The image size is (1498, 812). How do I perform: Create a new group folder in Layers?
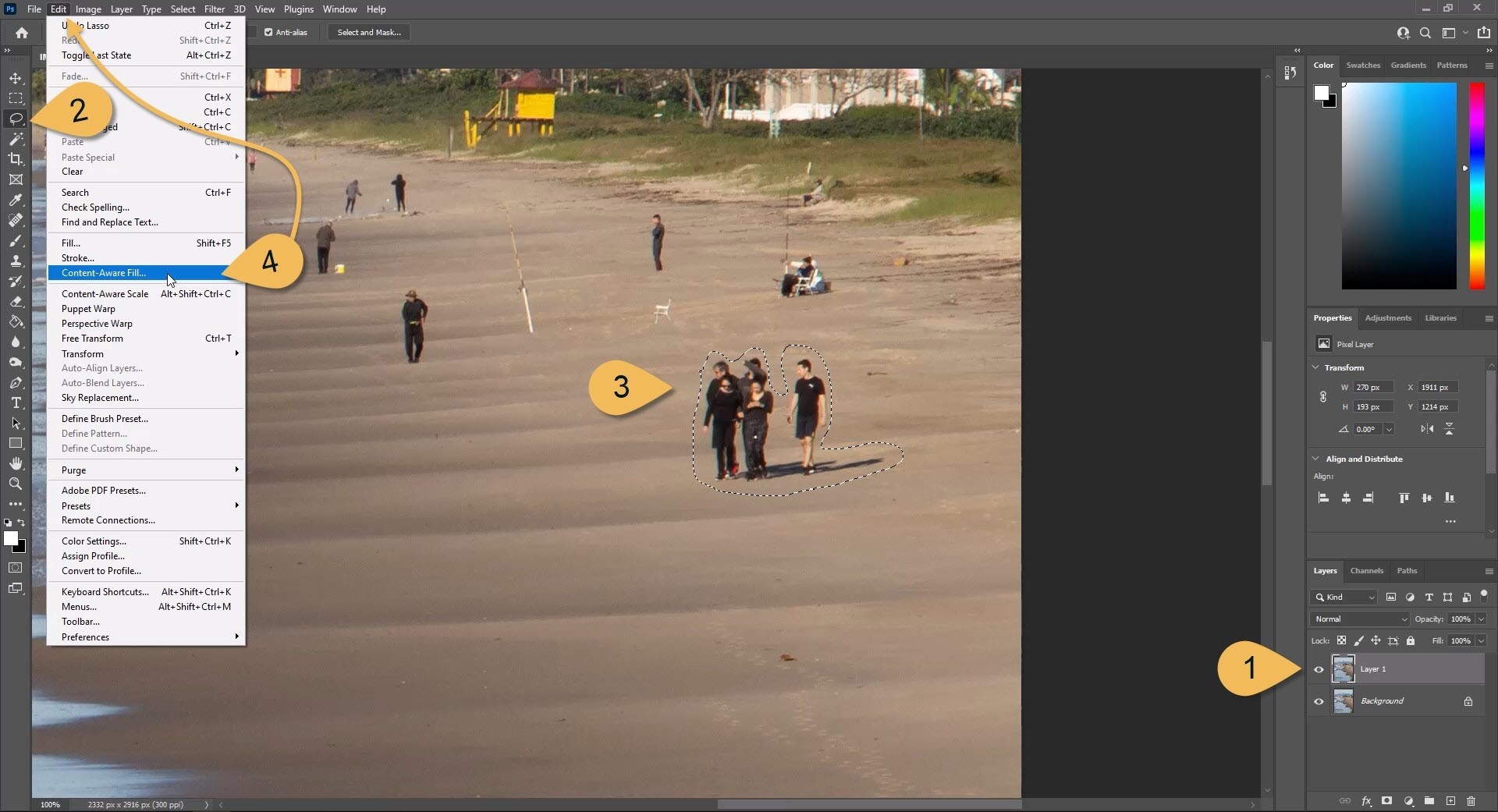(1429, 801)
